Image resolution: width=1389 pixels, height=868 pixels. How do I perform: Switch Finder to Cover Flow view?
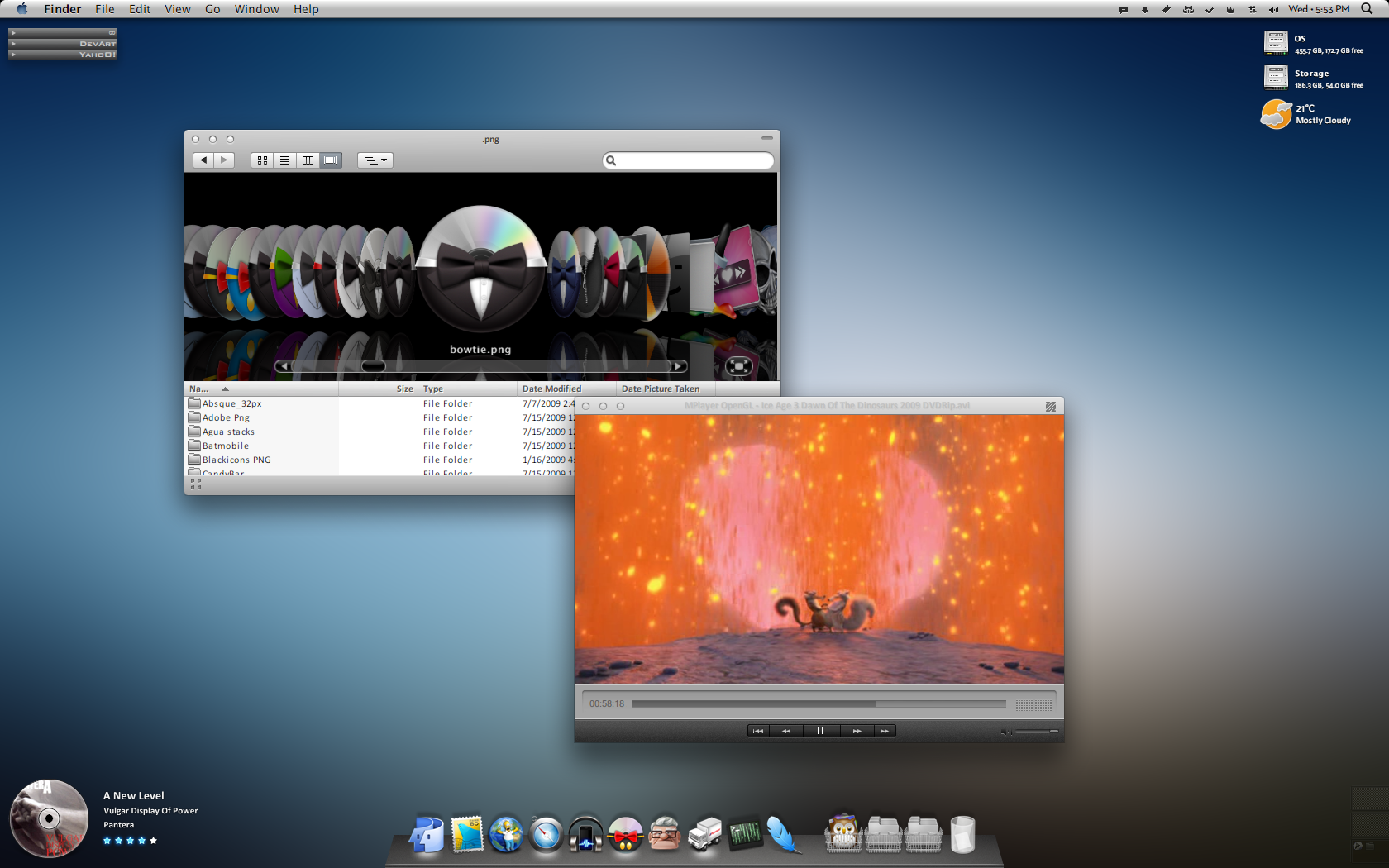coord(331,160)
